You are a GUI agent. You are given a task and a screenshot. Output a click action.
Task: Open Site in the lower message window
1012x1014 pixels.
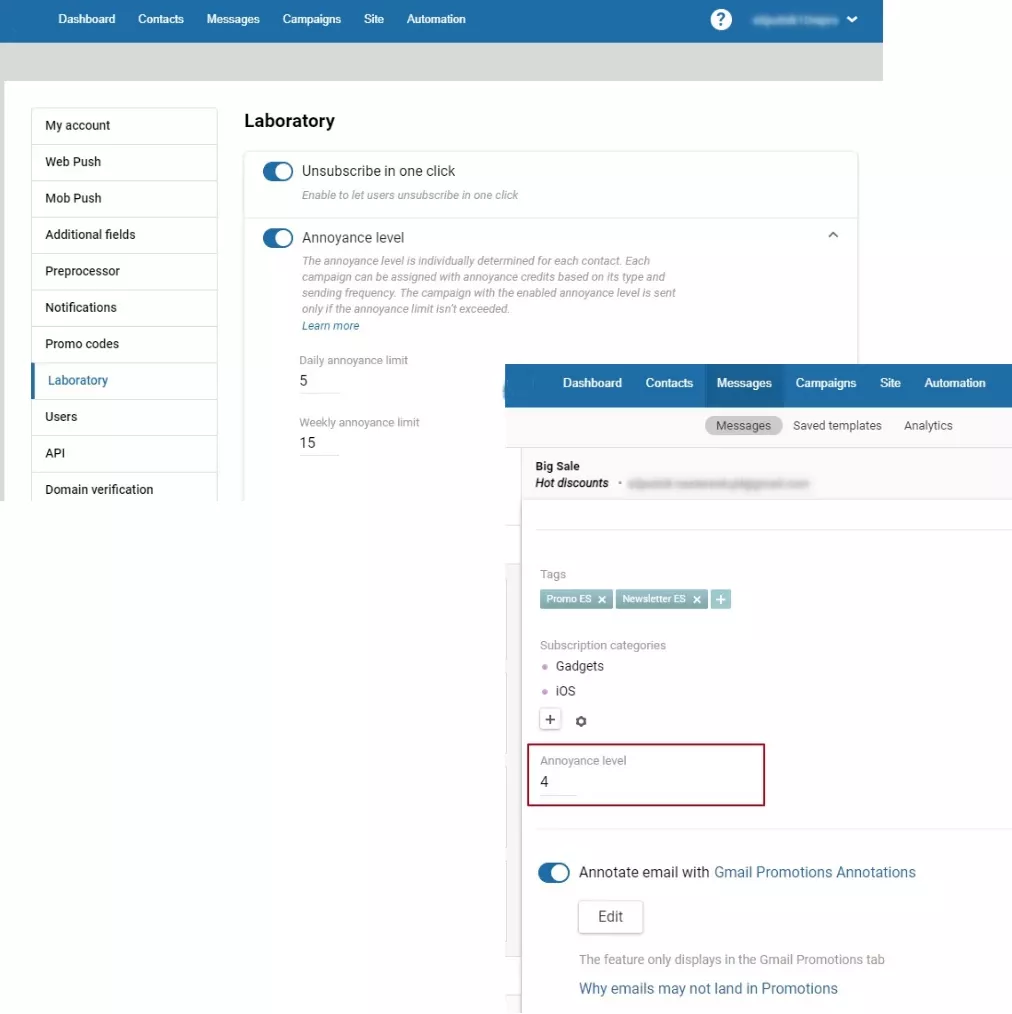(890, 383)
